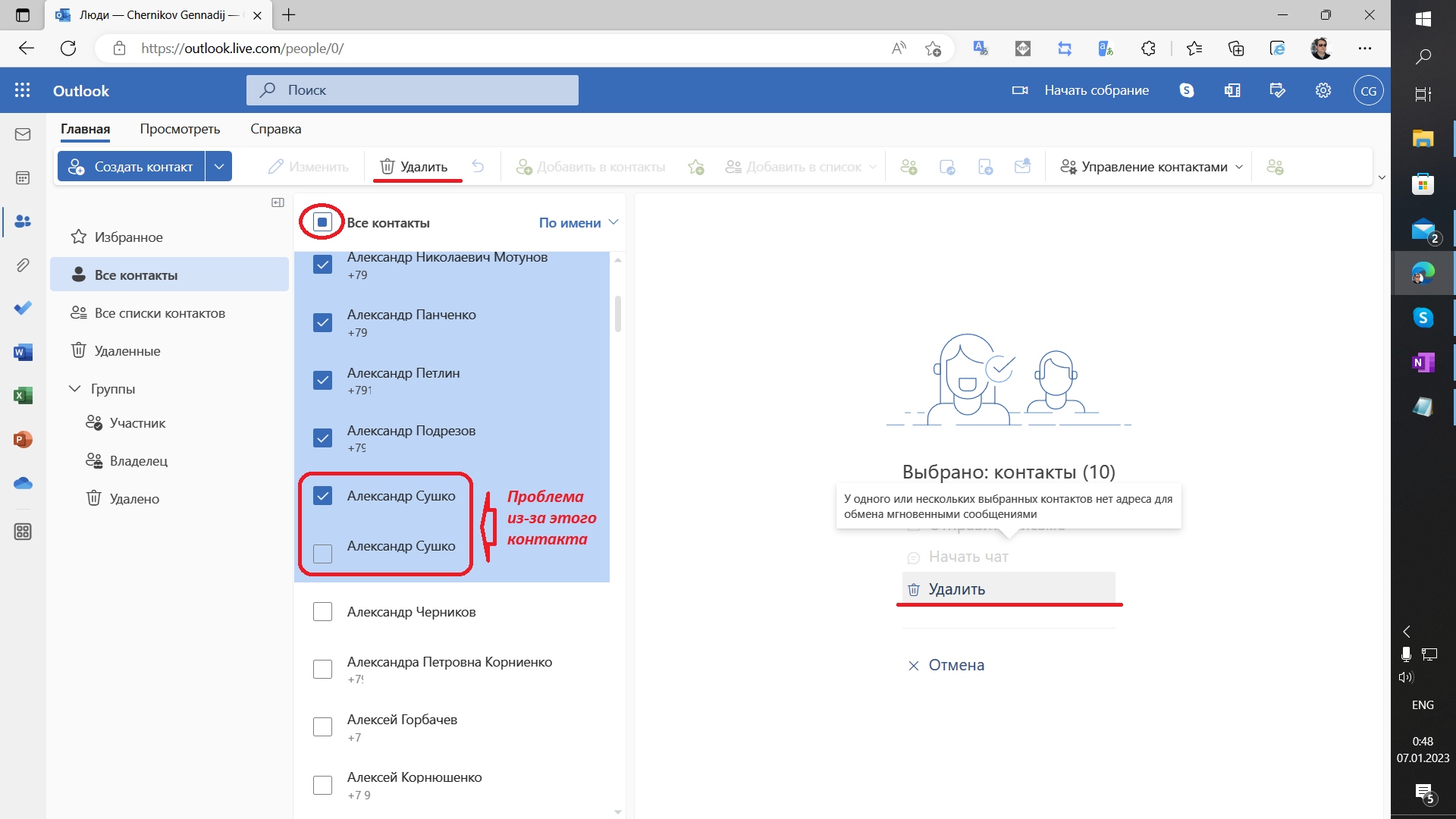Open People icon in left rail
The height and width of the screenshot is (819, 1456).
tap(23, 221)
